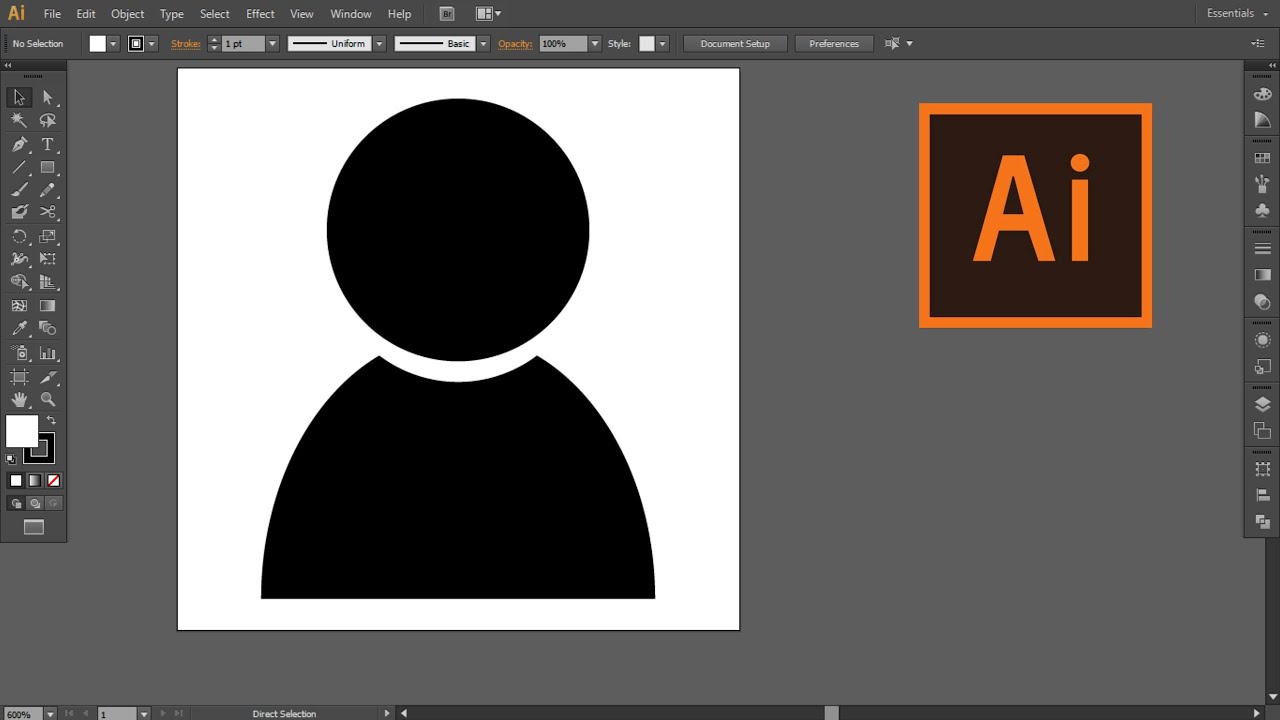Open the Object menu

coord(128,14)
